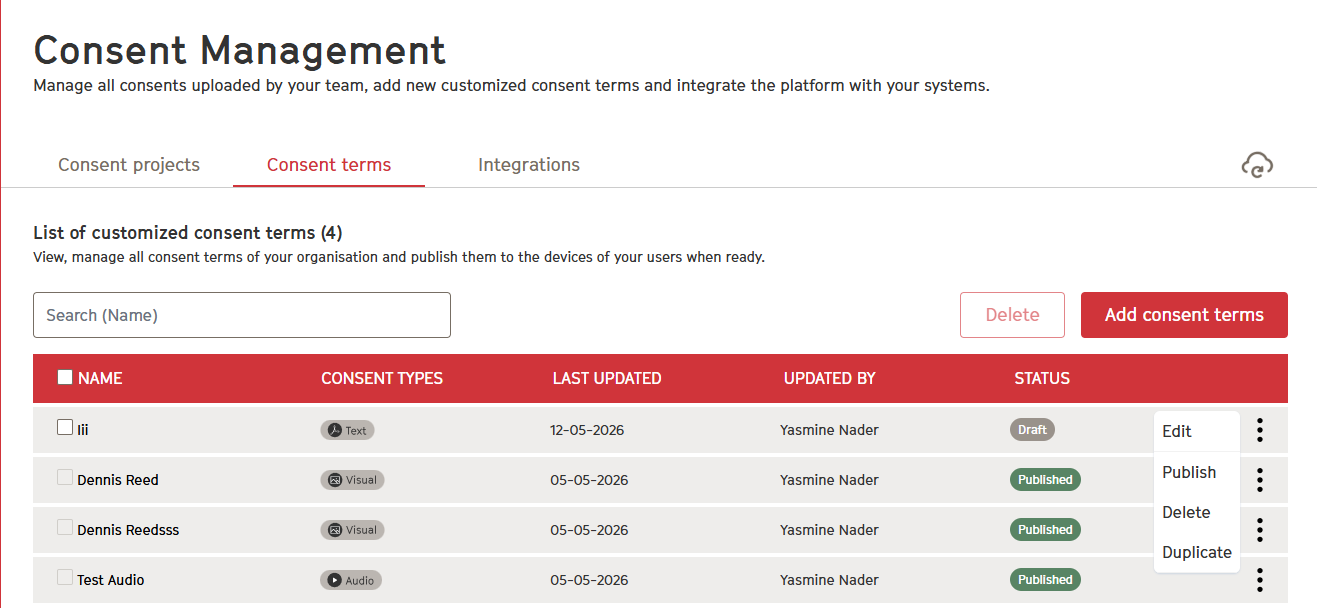The height and width of the screenshot is (608, 1317).
Task: Click the Consent Management page heading
Action: click(x=240, y=50)
